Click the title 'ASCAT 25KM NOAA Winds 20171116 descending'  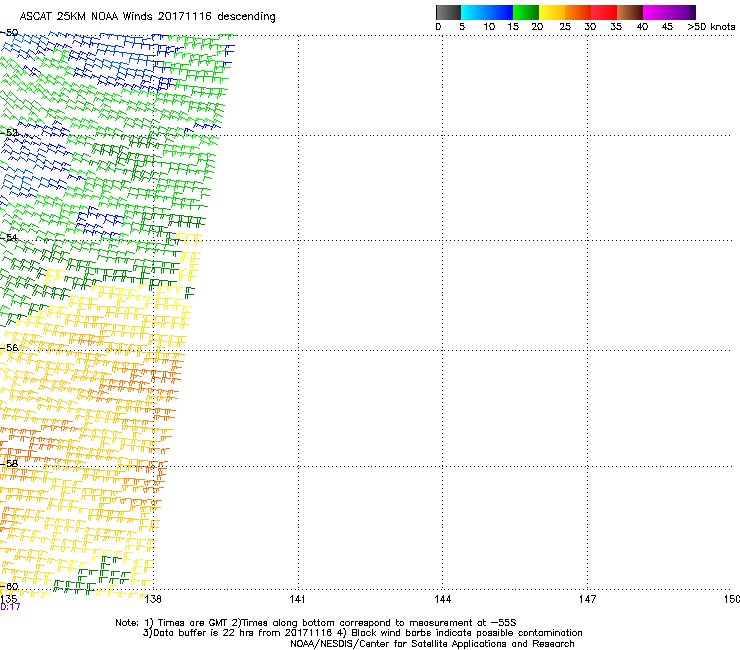(147, 17)
